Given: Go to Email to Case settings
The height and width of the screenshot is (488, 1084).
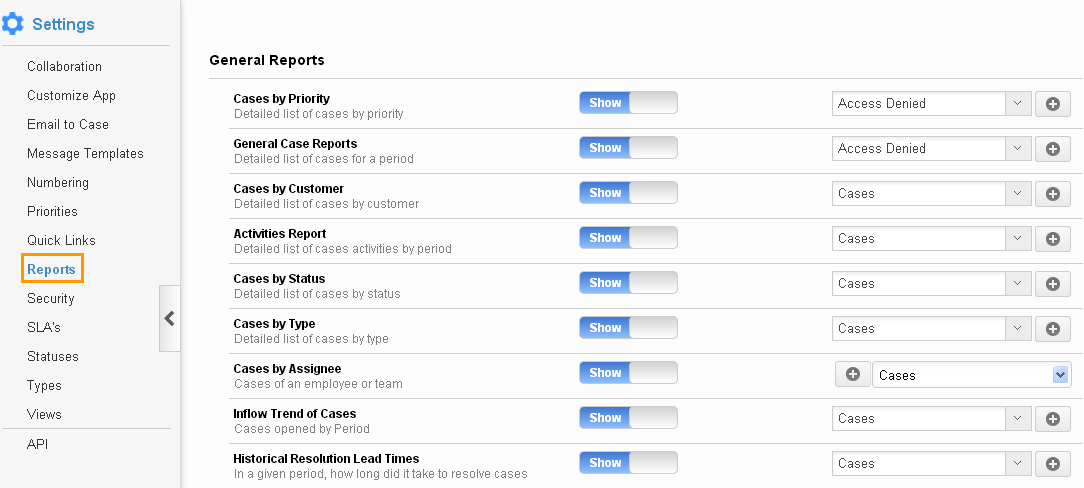Looking at the screenshot, I should pos(68,124).
